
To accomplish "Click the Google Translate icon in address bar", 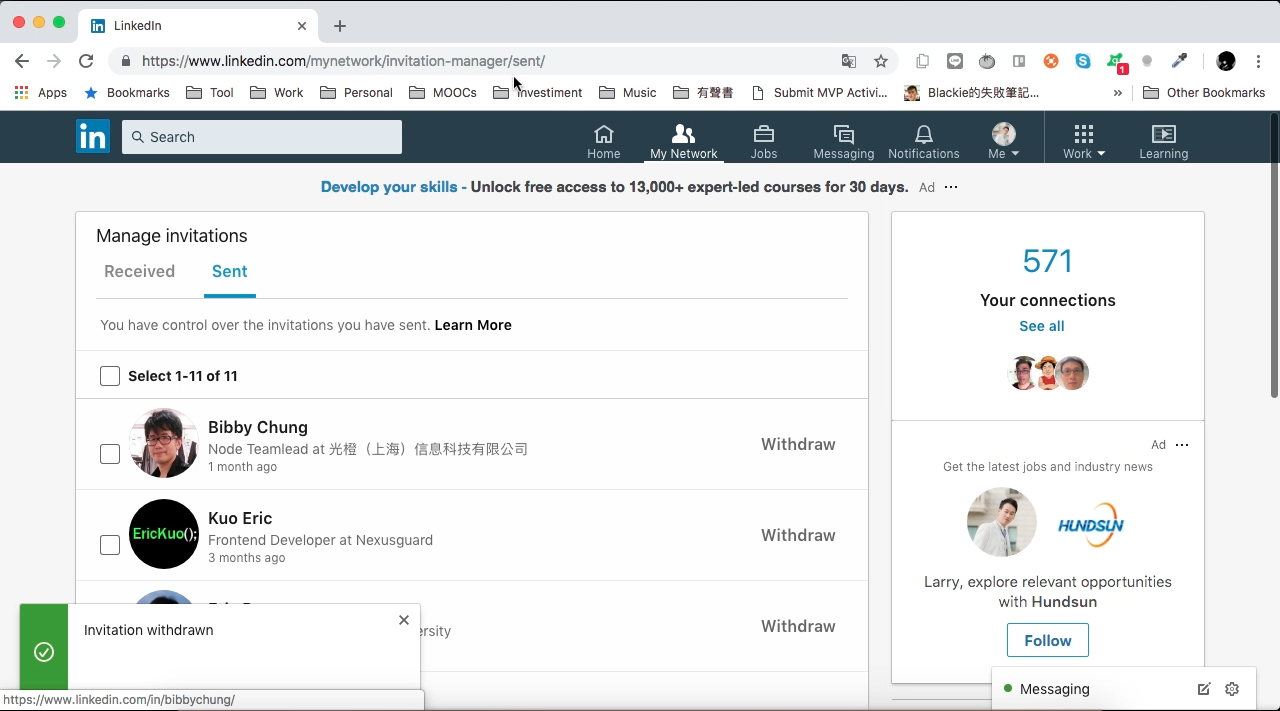I will (849, 61).
